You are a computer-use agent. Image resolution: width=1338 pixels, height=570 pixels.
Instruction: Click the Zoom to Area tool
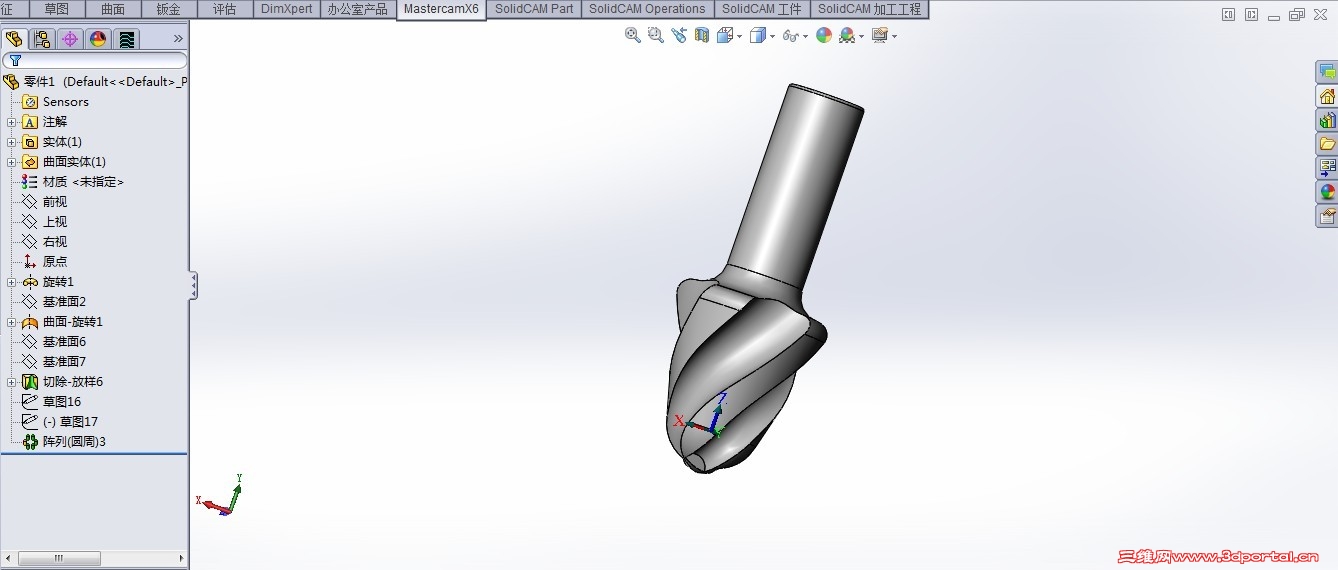pyautogui.click(x=656, y=35)
